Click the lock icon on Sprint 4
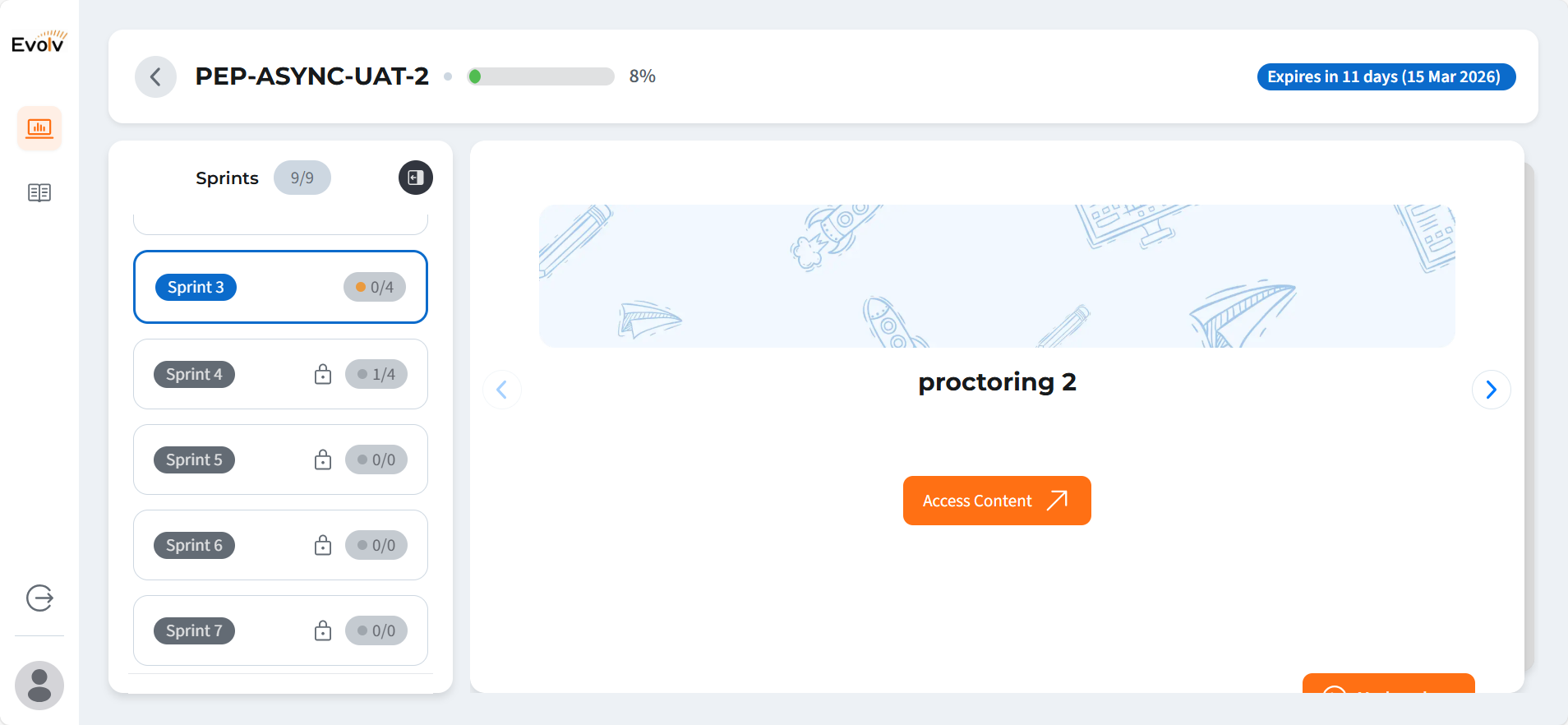Screen dimensions: 1568x725 pyautogui.click(x=323, y=375)
